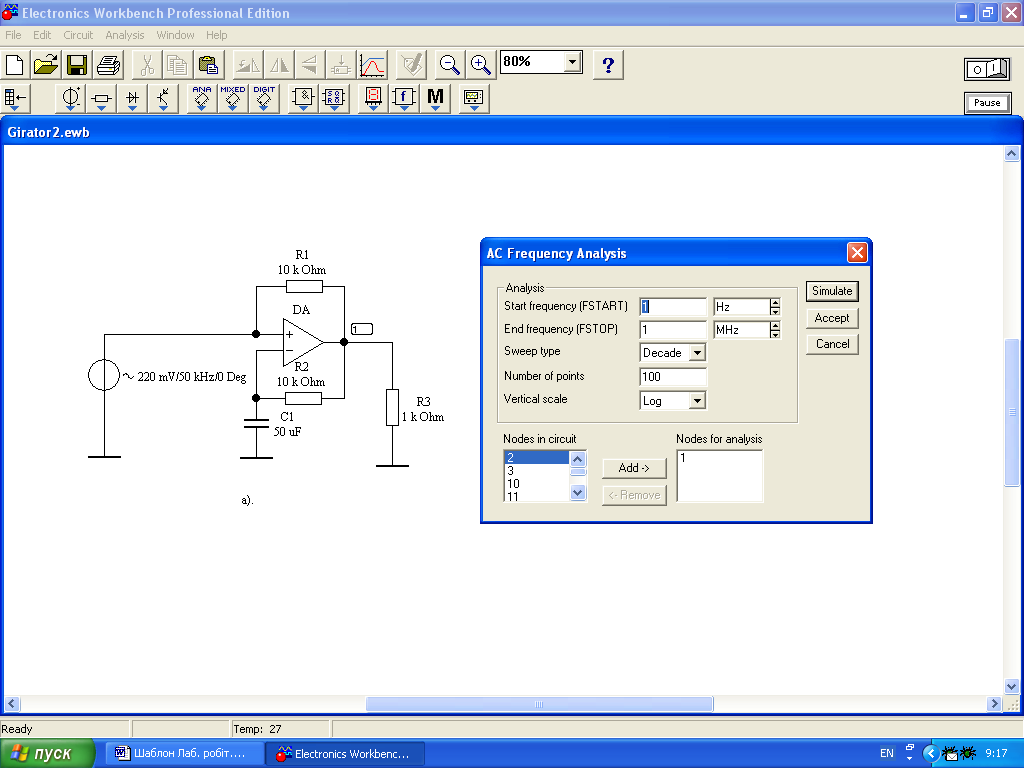Open help question mark icon
Viewport: 1024px width, 768px height.
tap(608, 65)
